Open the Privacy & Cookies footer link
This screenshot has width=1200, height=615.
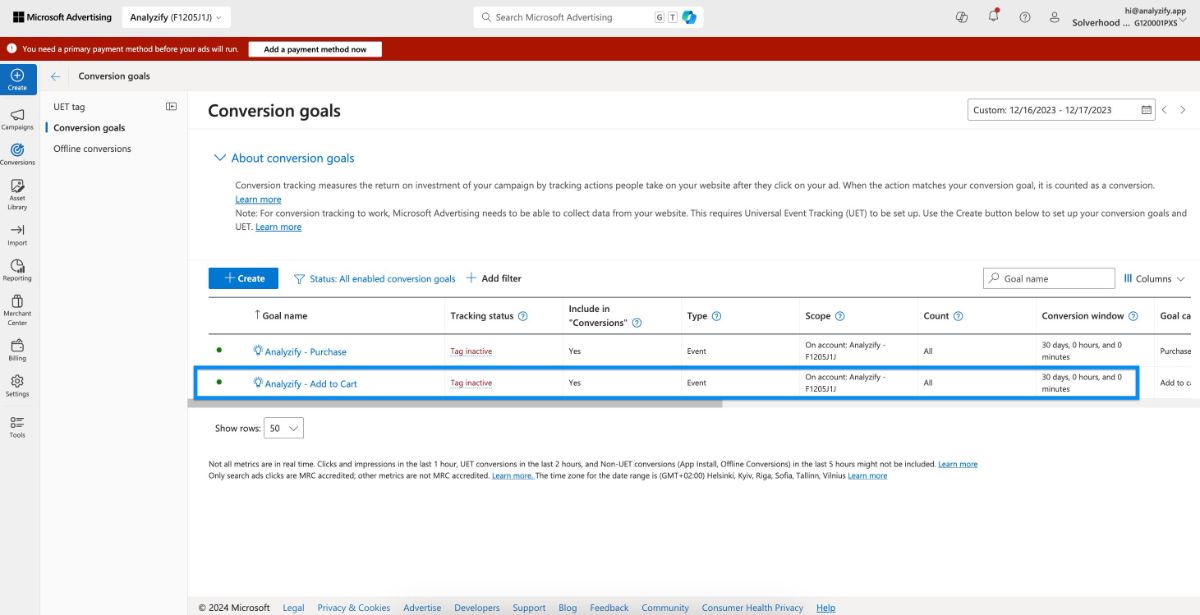coord(354,608)
